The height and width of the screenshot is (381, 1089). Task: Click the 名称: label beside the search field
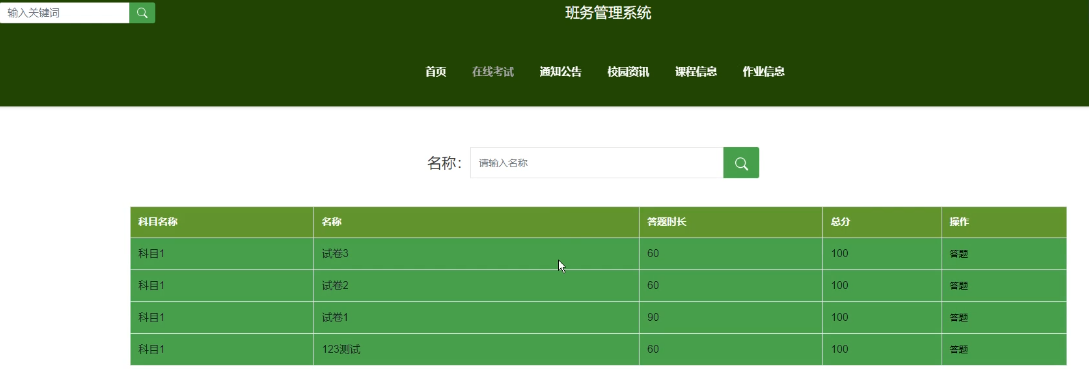444,163
